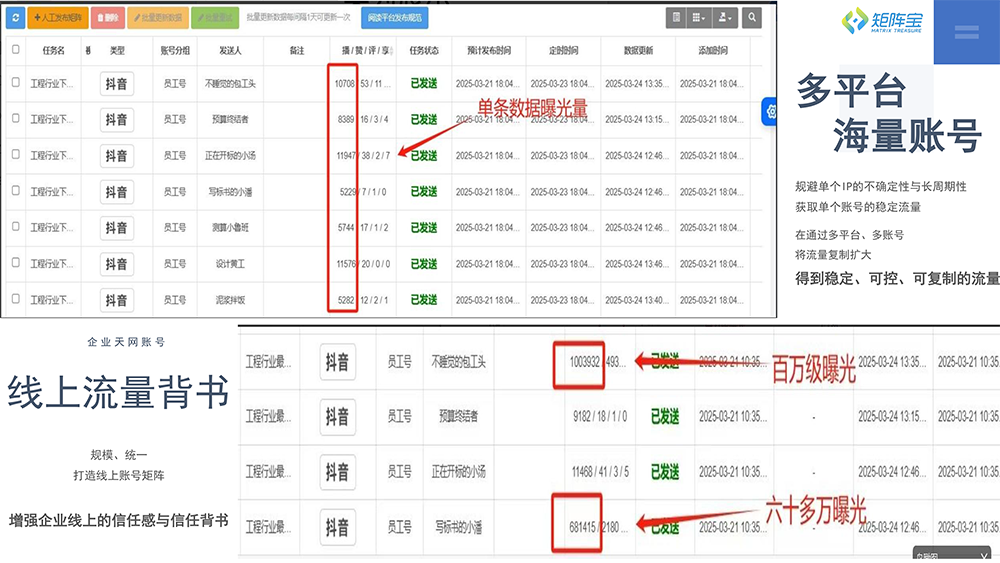The image size is (1000, 563).
Task: Click the blue 阅读平台发布规范 button
Action: pyautogui.click(x=395, y=18)
